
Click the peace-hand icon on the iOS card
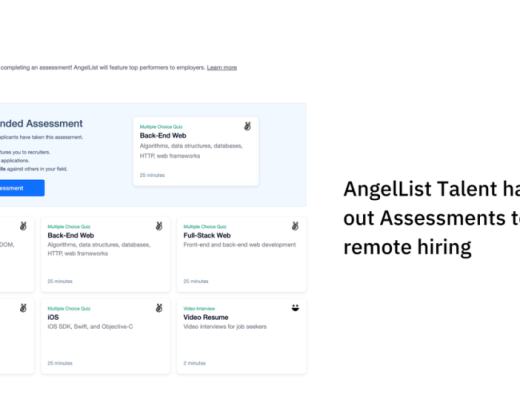(x=159, y=308)
